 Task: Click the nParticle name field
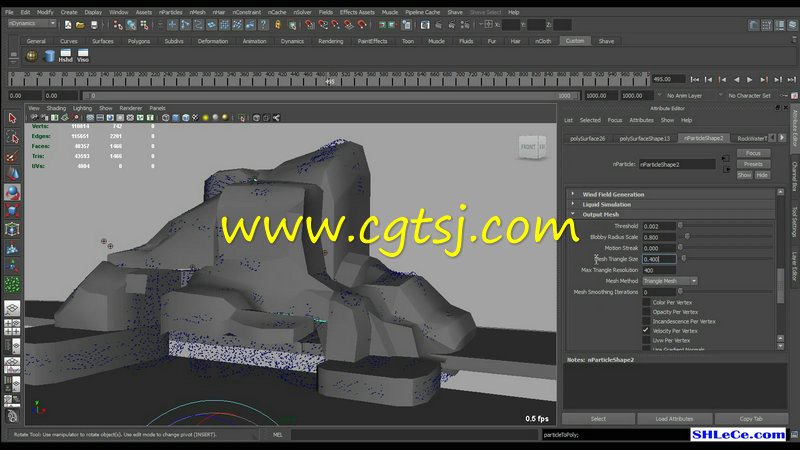(x=677, y=164)
